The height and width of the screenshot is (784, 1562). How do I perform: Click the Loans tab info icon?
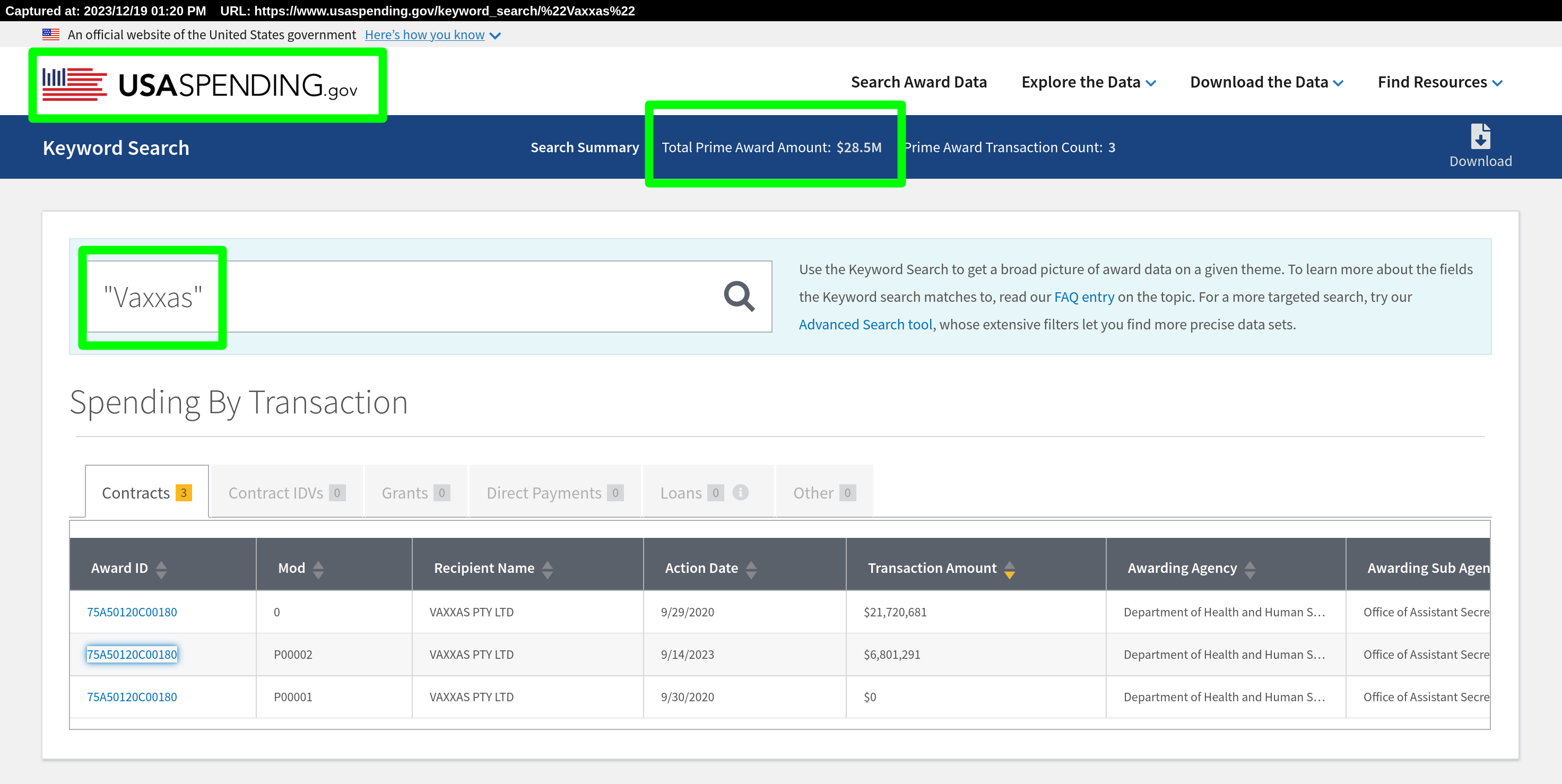point(740,492)
